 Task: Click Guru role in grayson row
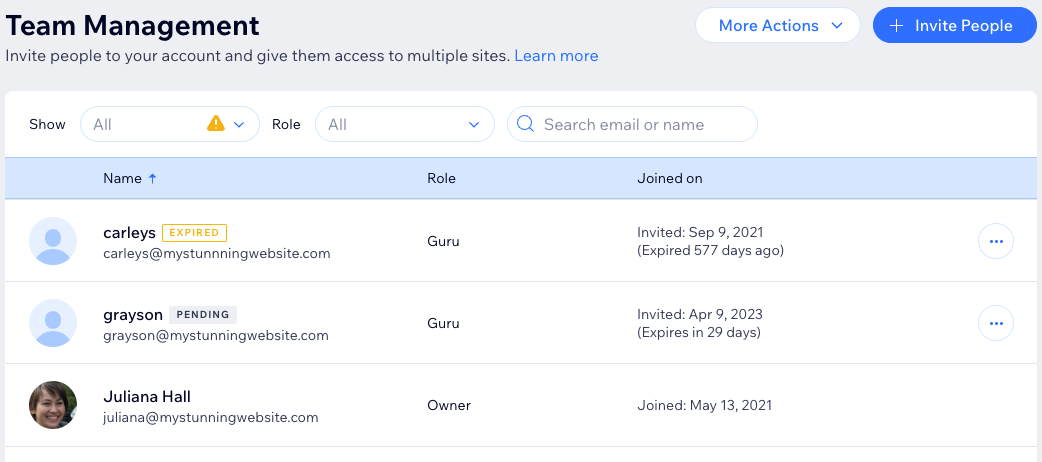[x=443, y=323]
